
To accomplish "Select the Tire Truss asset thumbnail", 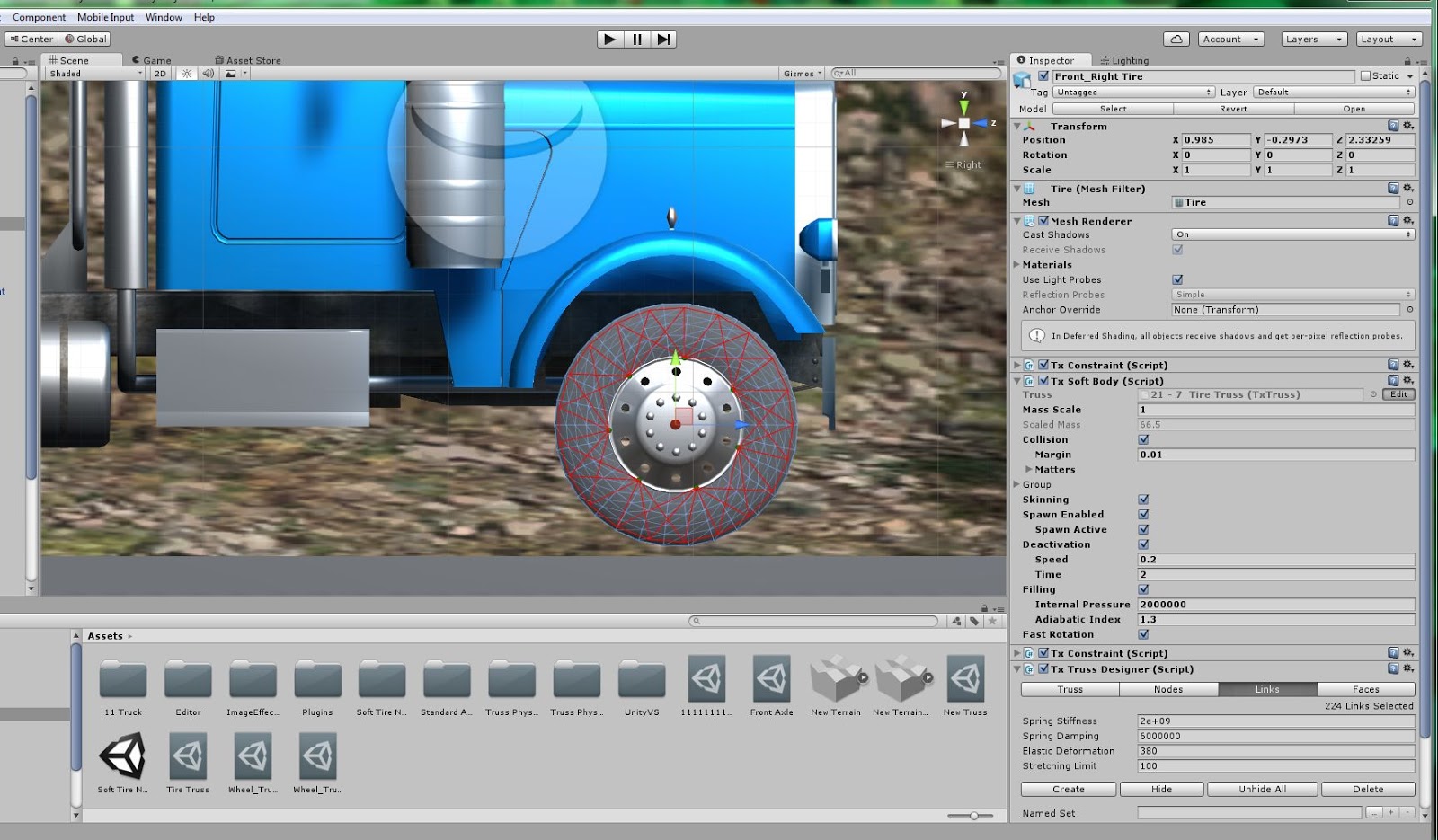I will tap(188, 759).
